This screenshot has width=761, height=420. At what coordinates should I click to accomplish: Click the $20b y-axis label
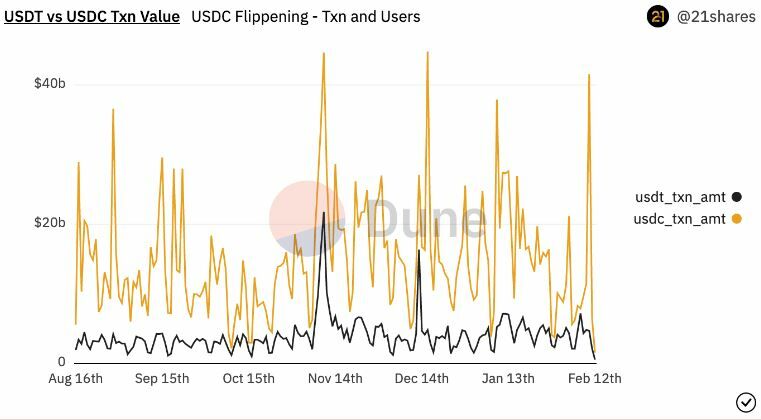pos(50,222)
